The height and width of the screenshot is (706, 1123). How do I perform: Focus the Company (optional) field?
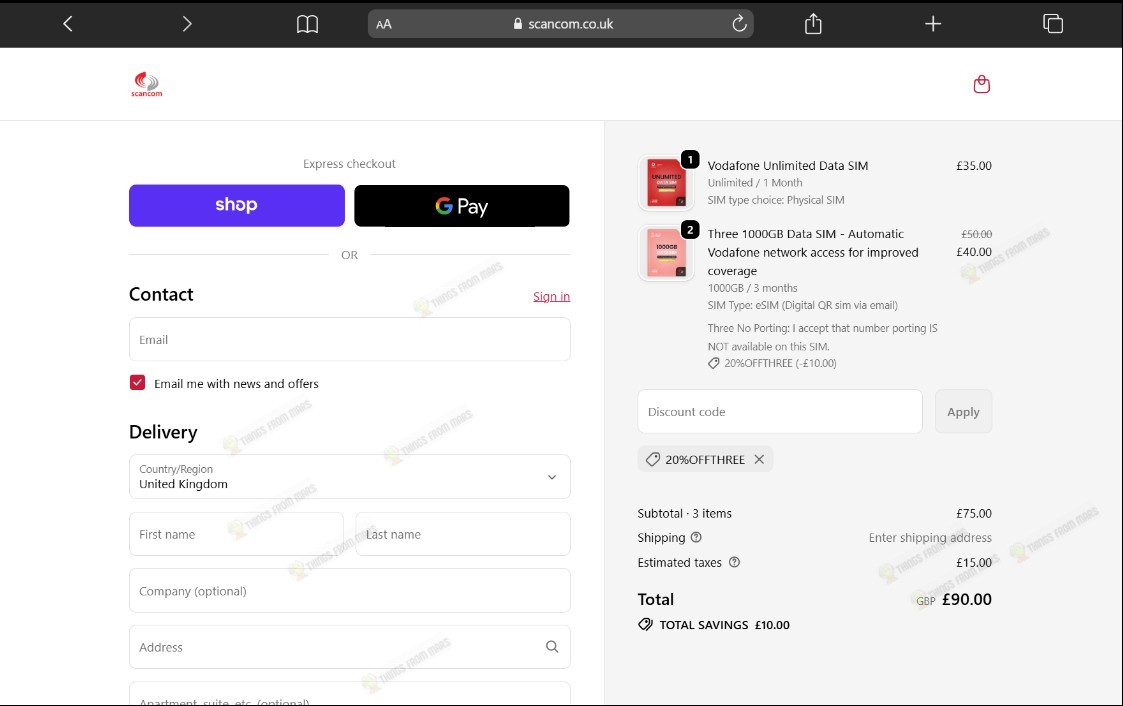pyautogui.click(x=350, y=591)
